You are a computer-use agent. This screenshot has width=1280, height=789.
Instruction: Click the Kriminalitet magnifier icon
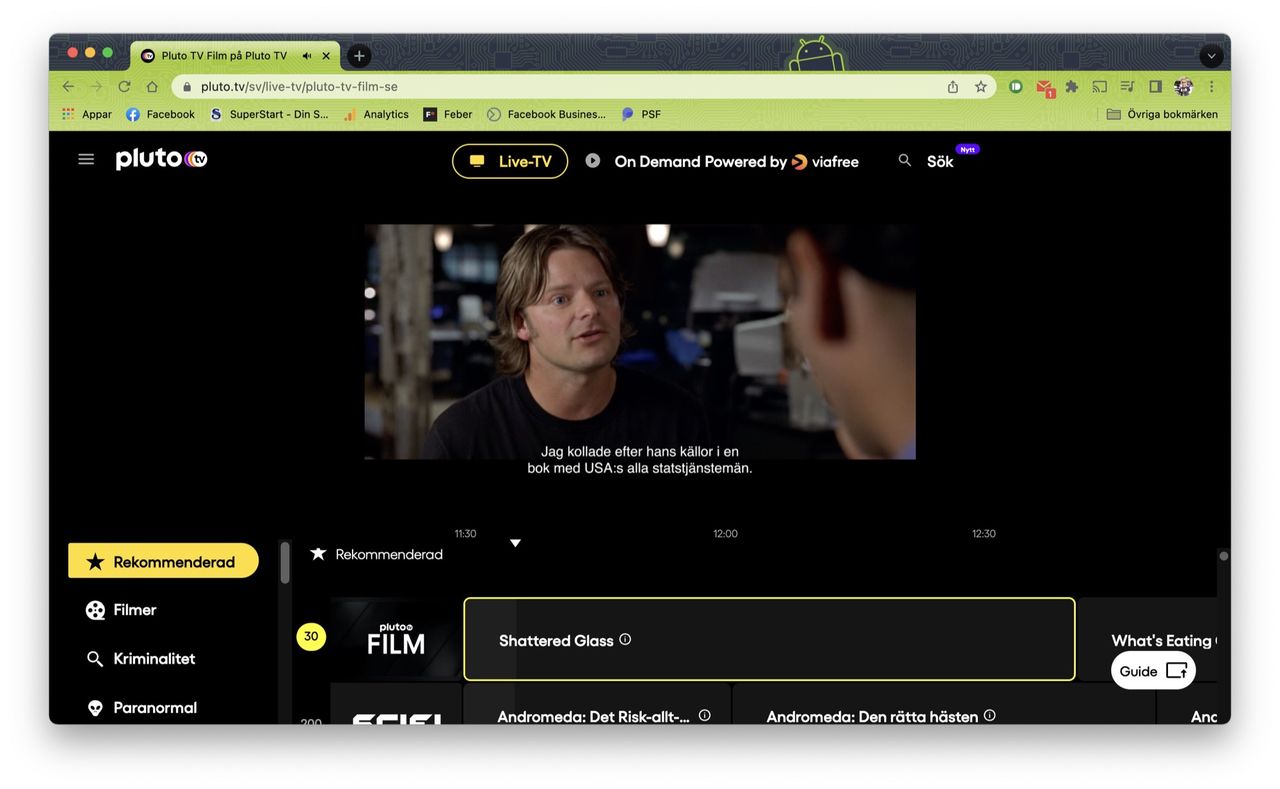coord(94,658)
